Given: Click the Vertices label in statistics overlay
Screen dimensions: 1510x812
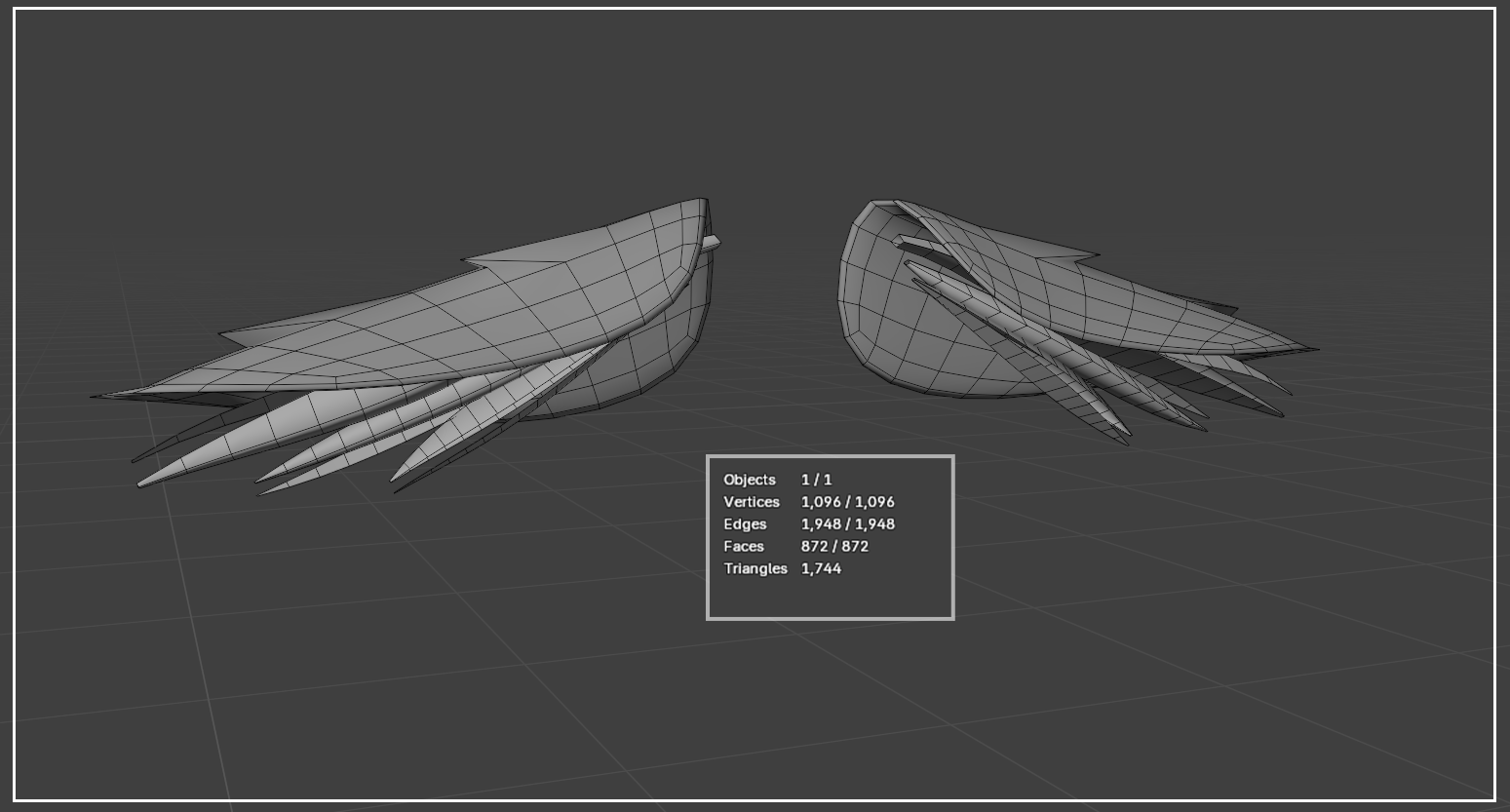Looking at the screenshot, I should point(752,502).
